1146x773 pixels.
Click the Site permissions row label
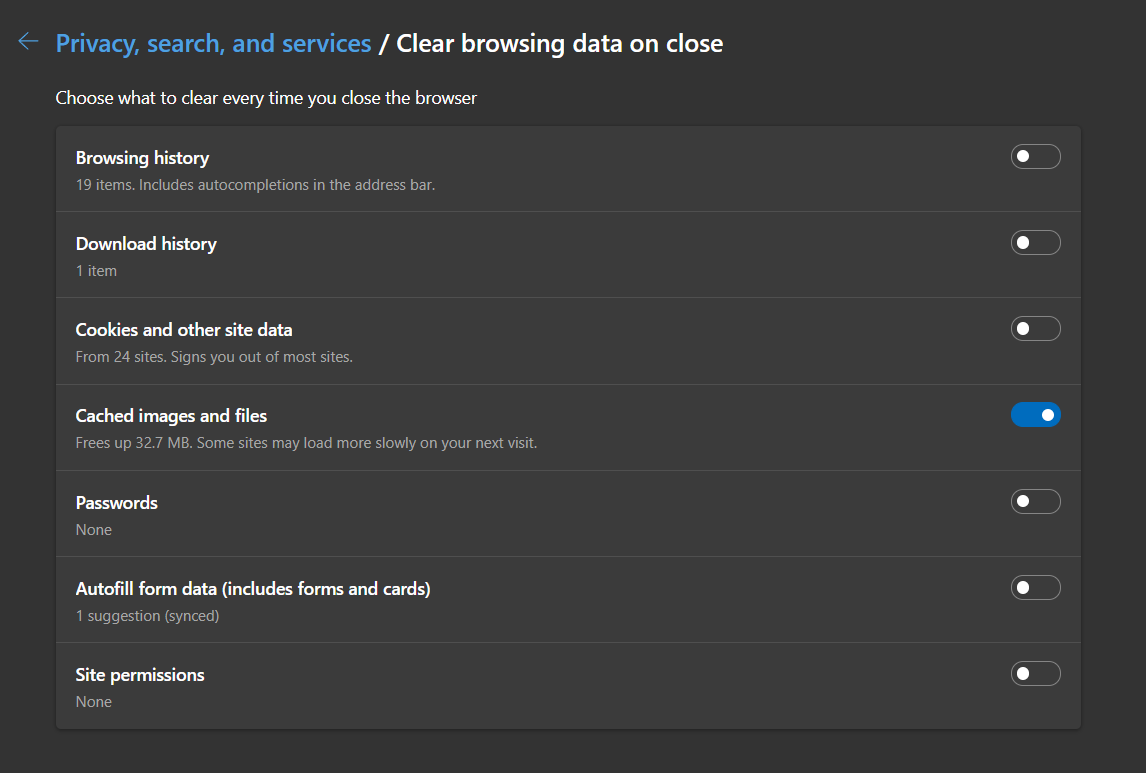tap(140, 675)
